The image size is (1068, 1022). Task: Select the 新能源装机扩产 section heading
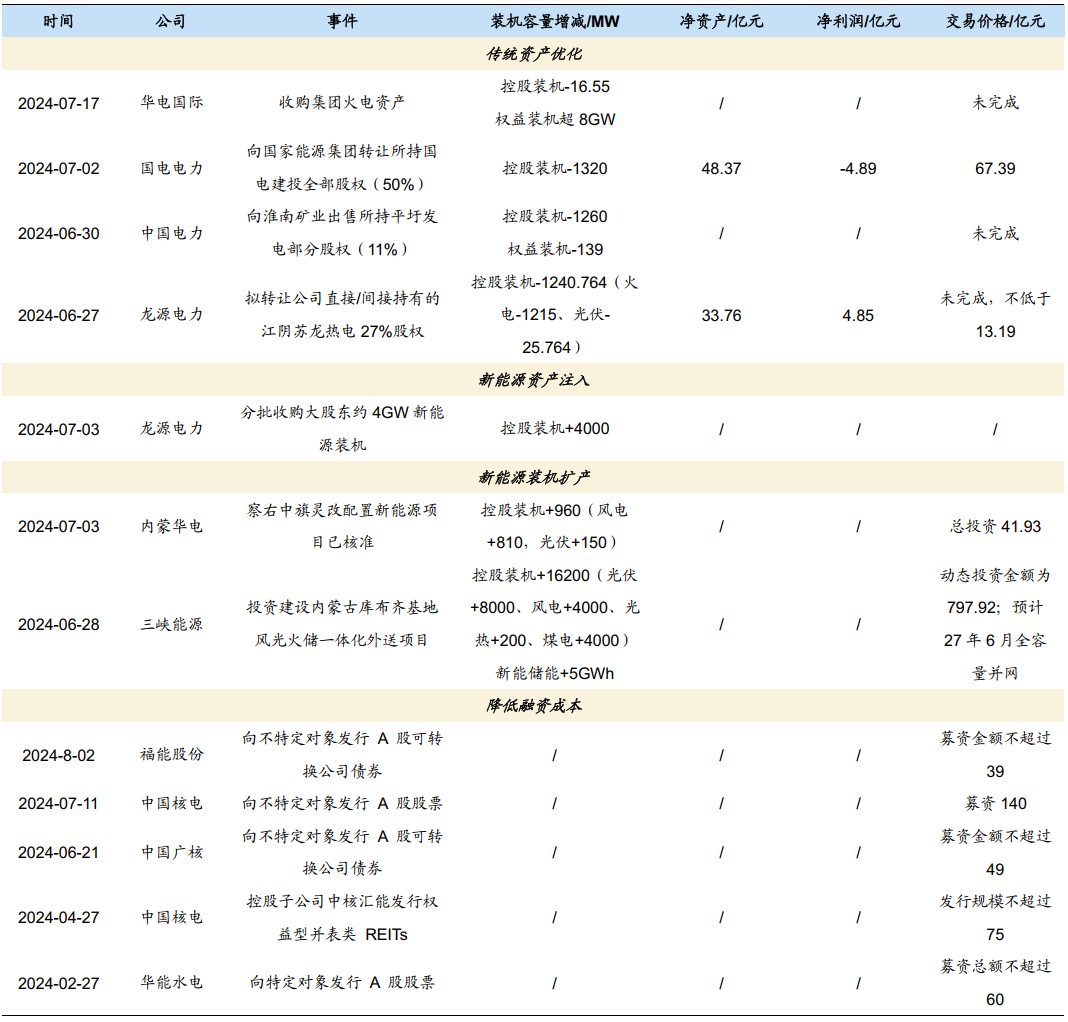534,477
